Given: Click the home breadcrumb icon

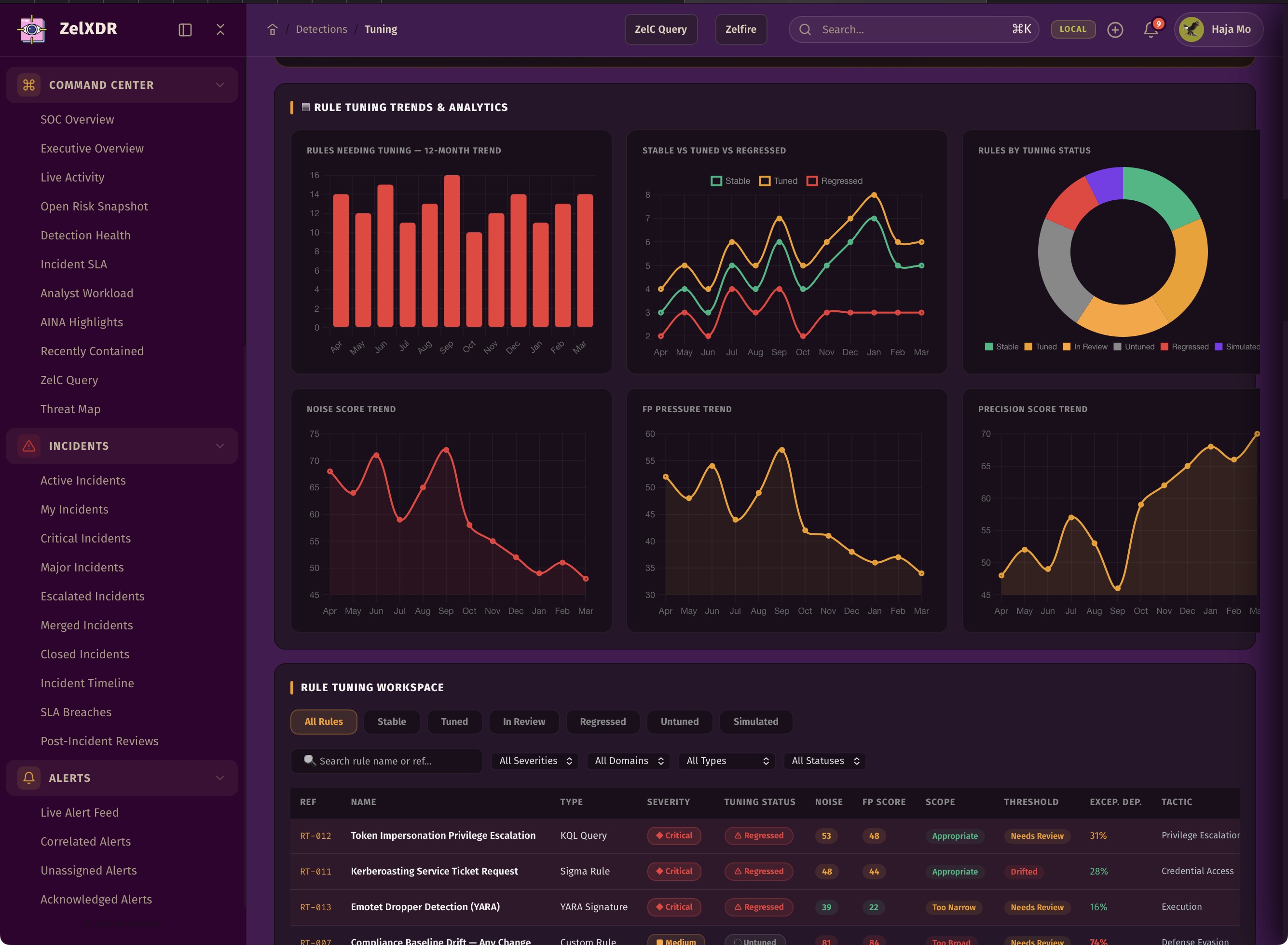Looking at the screenshot, I should point(273,30).
